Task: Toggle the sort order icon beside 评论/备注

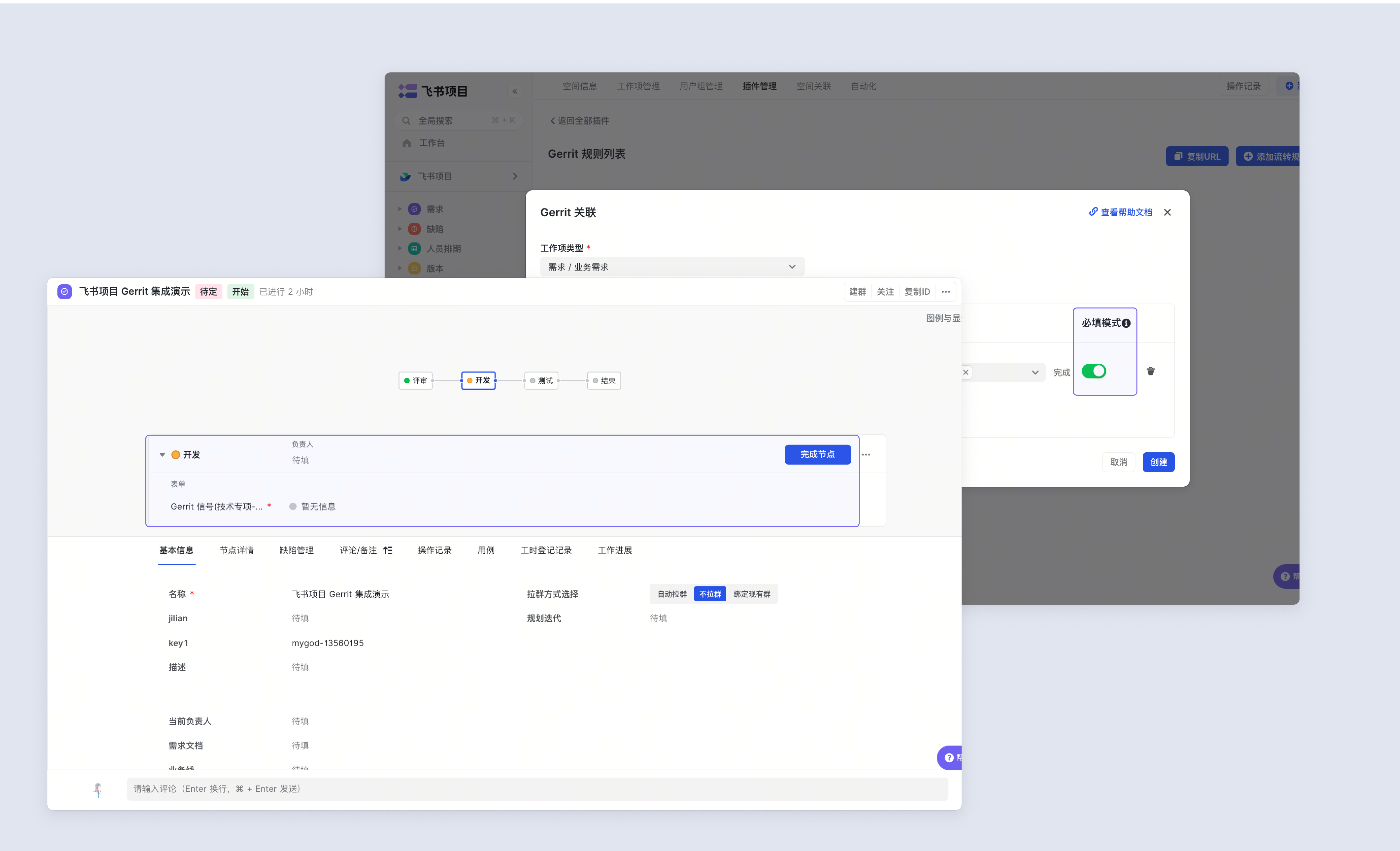Action: click(387, 550)
